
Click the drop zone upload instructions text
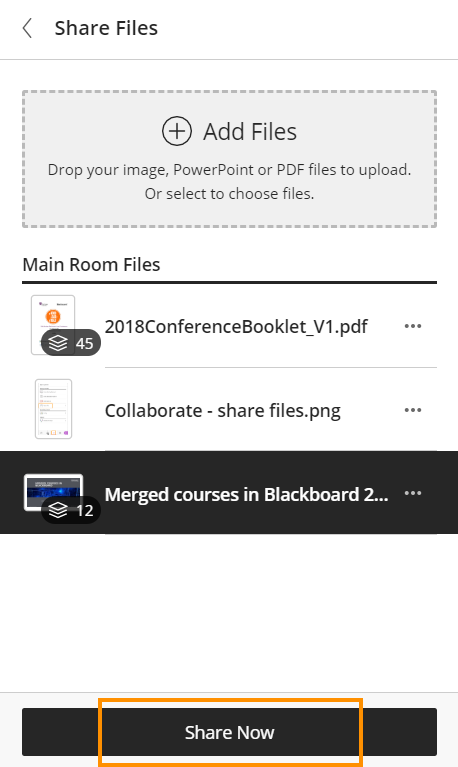[x=229, y=170]
